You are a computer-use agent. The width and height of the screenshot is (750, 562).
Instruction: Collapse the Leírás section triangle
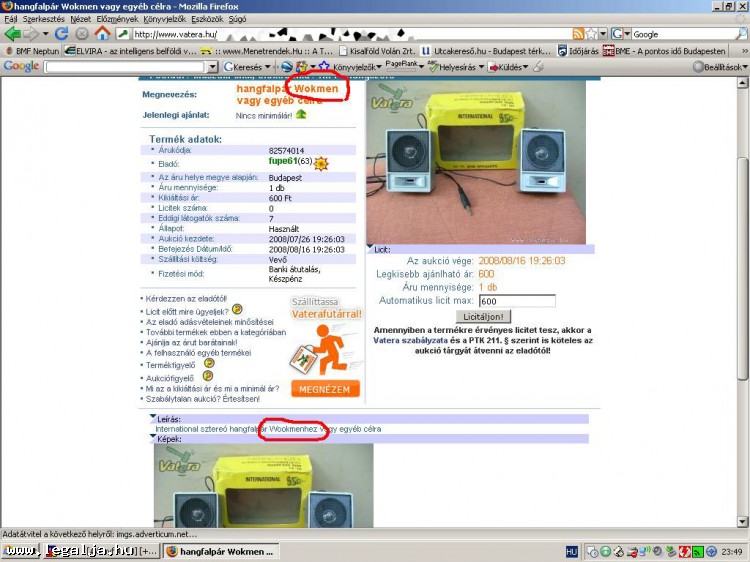click(153, 417)
